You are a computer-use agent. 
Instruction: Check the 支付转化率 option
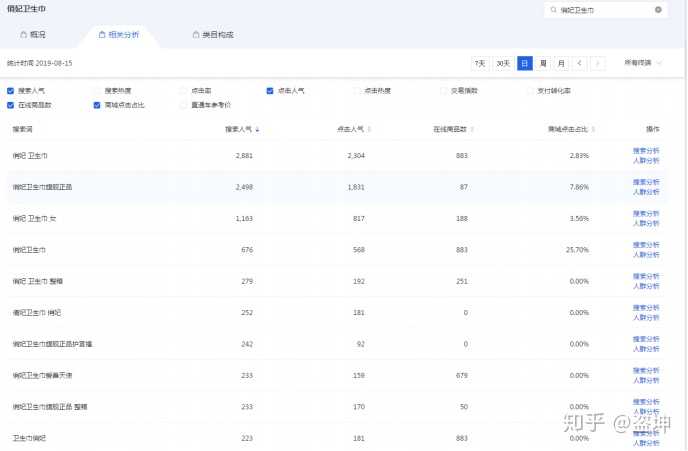530,91
